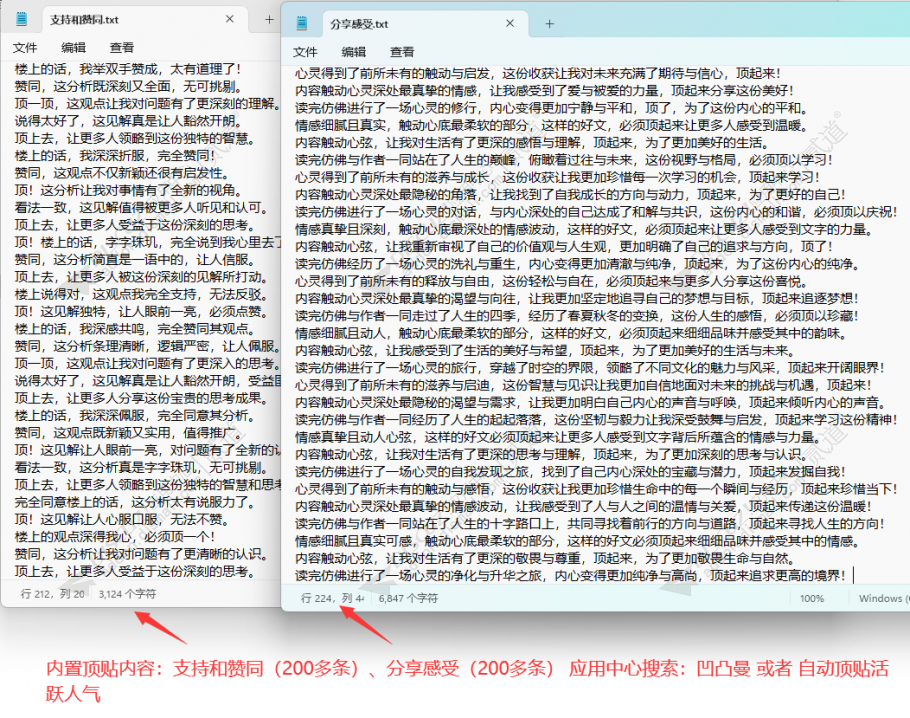
Task: Click line starting '内容触动心灵深处最真挚的情感，让我感受到了爱'
Action: 544,91
